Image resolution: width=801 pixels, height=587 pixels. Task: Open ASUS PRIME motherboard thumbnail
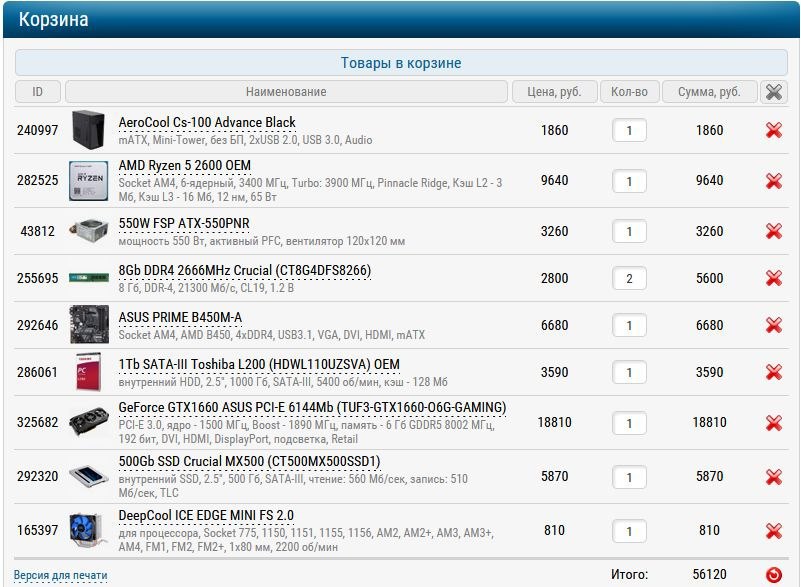(89, 324)
